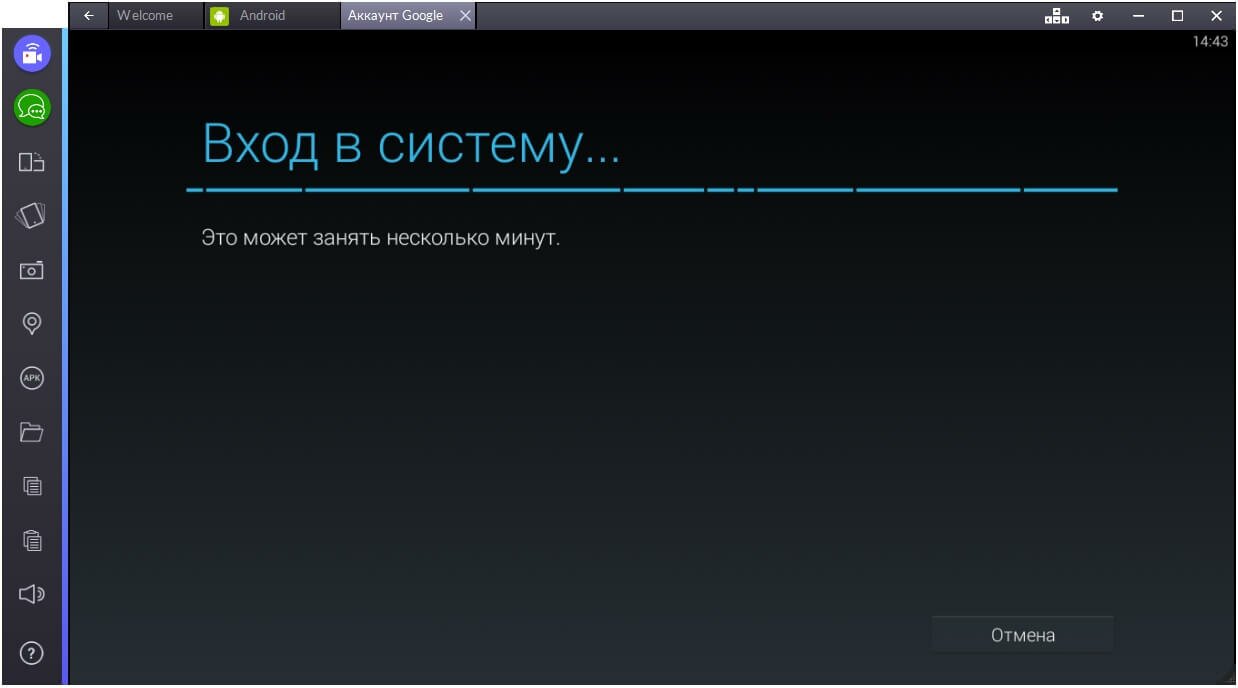This screenshot has height=688, width=1238.
Task: Open the set location pin icon
Action: tap(32, 323)
